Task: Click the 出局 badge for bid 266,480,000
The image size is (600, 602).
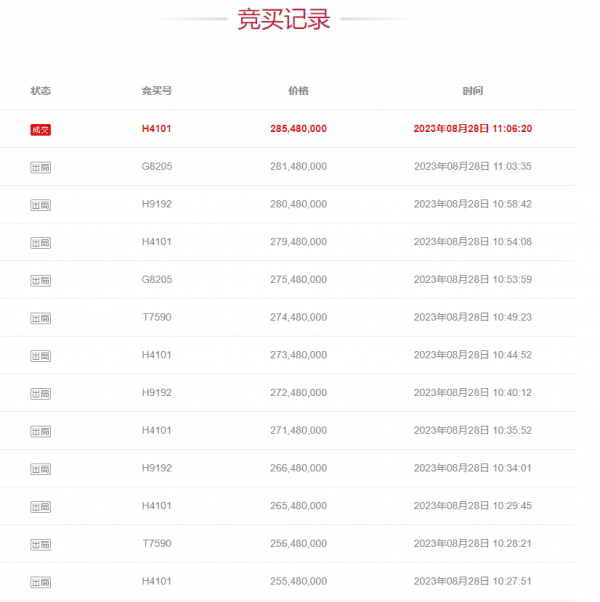Action: [40, 469]
